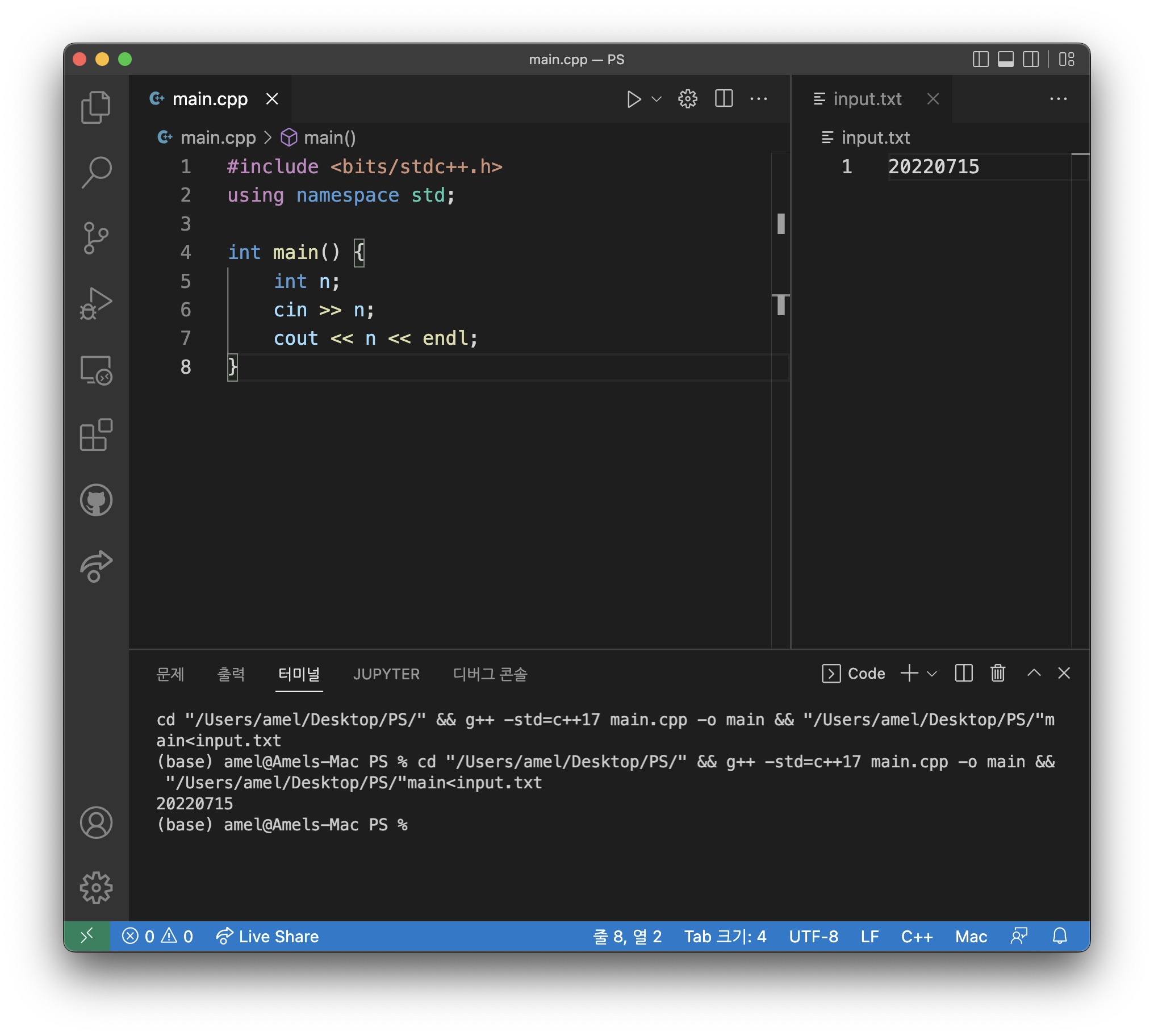1154x1036 pixels.
Task: Toggle the secondary side bar layout button
Action: (x=1031, y=59)
